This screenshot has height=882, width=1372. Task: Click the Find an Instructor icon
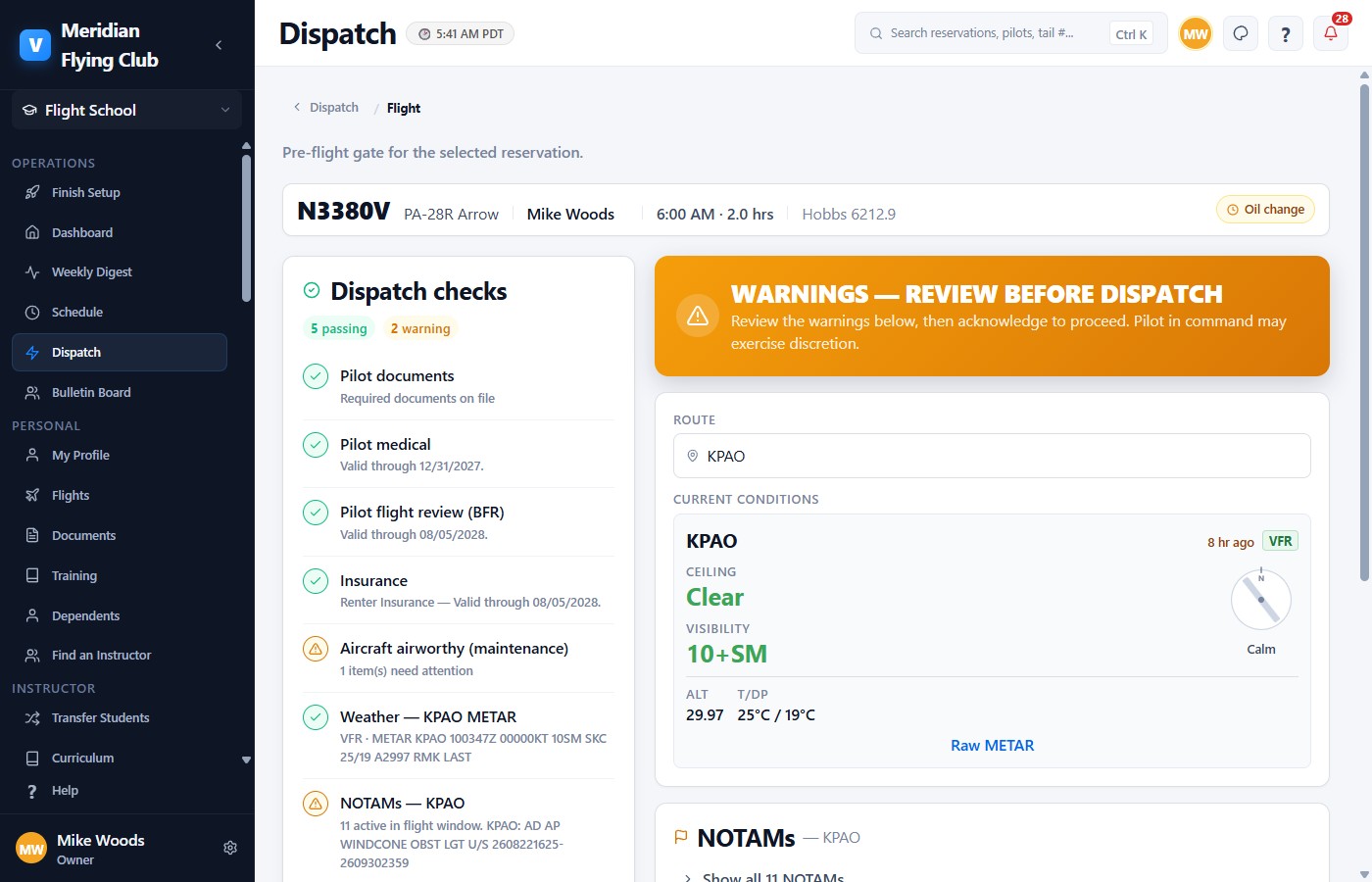click(x=32, y=656)
